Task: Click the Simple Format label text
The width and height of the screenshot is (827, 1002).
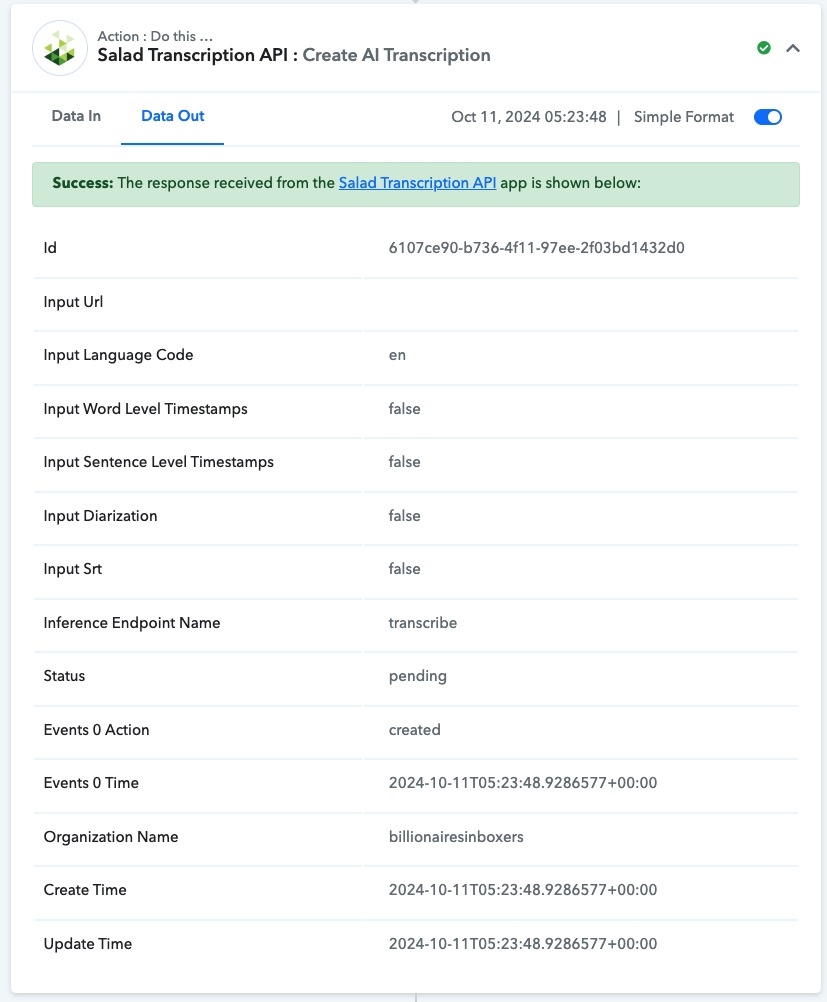Action: (683, 117)
